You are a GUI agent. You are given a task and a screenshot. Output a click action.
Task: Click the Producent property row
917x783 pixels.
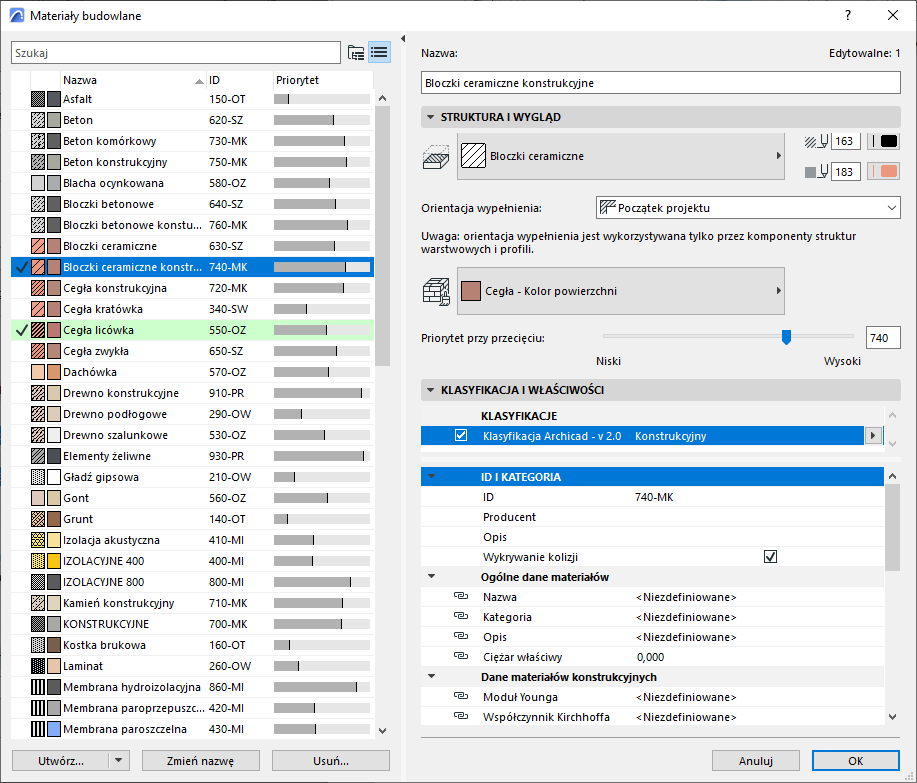point(652,517)
